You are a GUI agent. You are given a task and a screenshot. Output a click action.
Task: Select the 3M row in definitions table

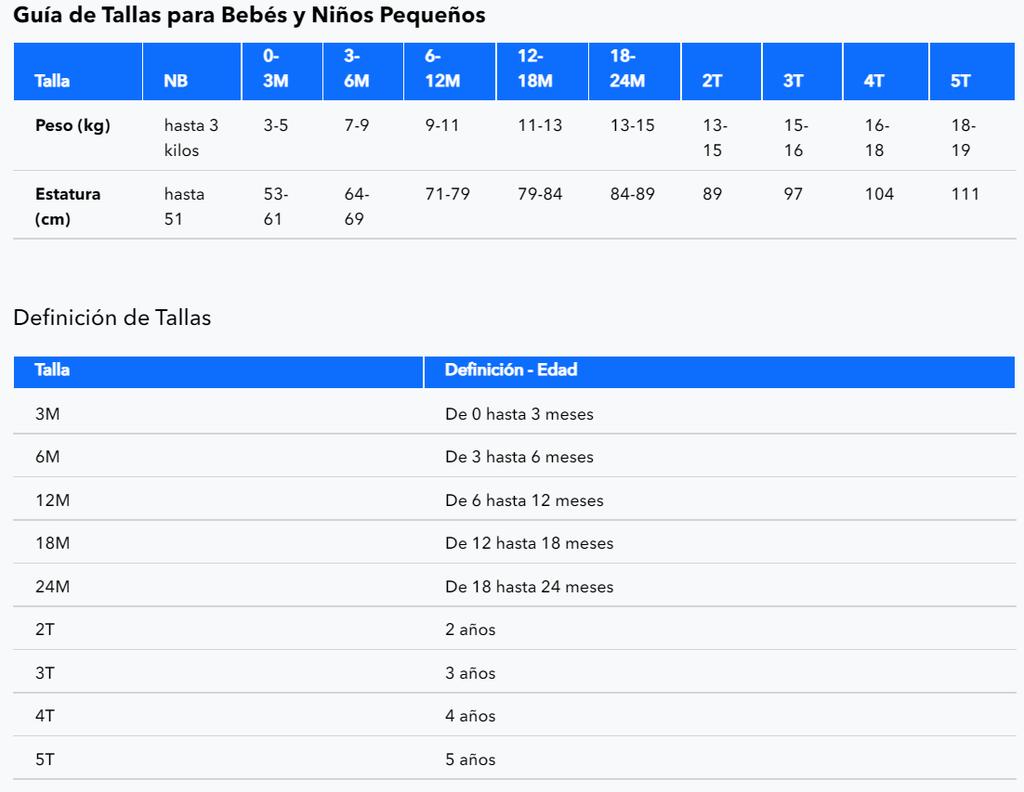click(48, 414)
